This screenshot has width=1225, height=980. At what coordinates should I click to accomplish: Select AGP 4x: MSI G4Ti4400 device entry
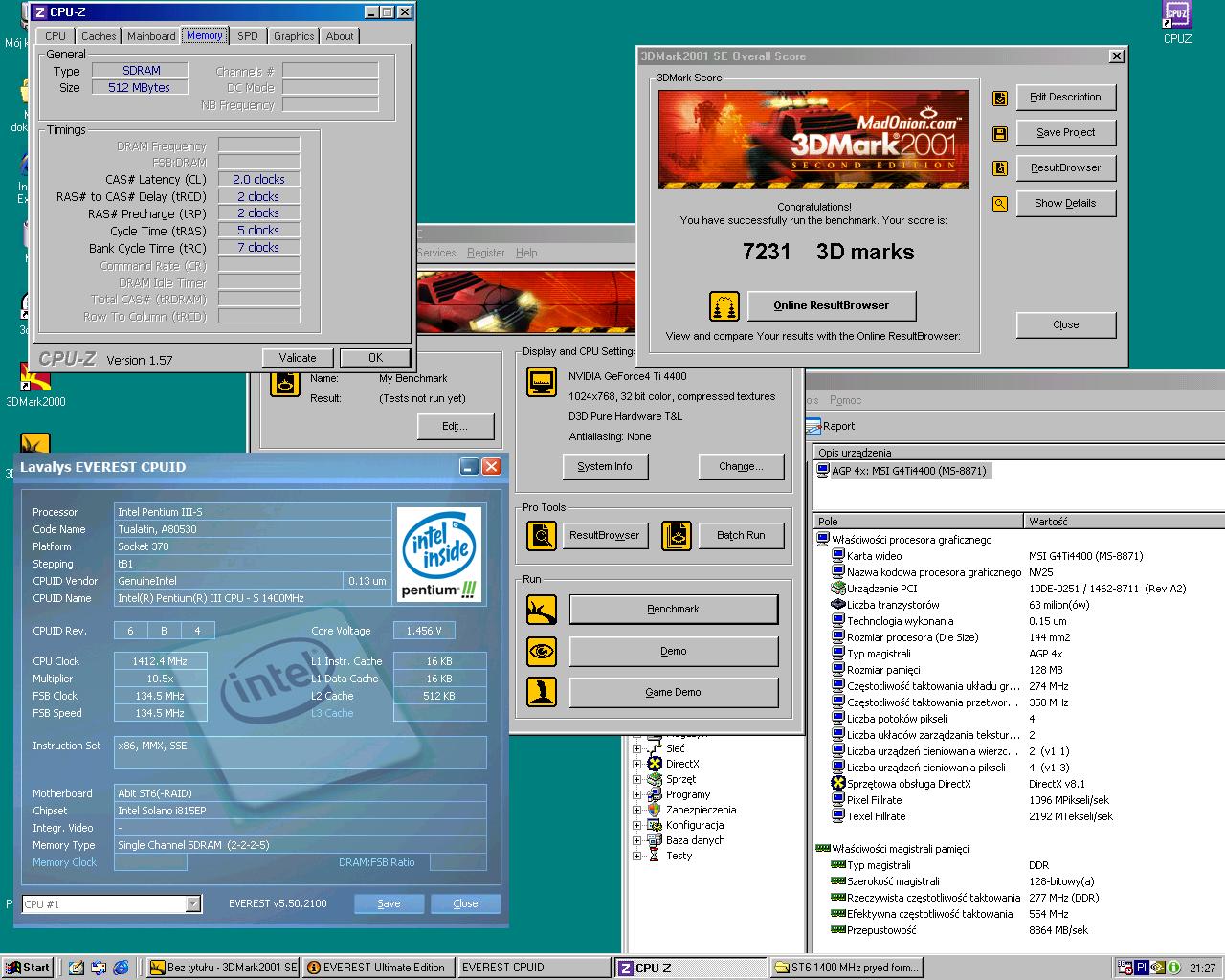point(902,471)
